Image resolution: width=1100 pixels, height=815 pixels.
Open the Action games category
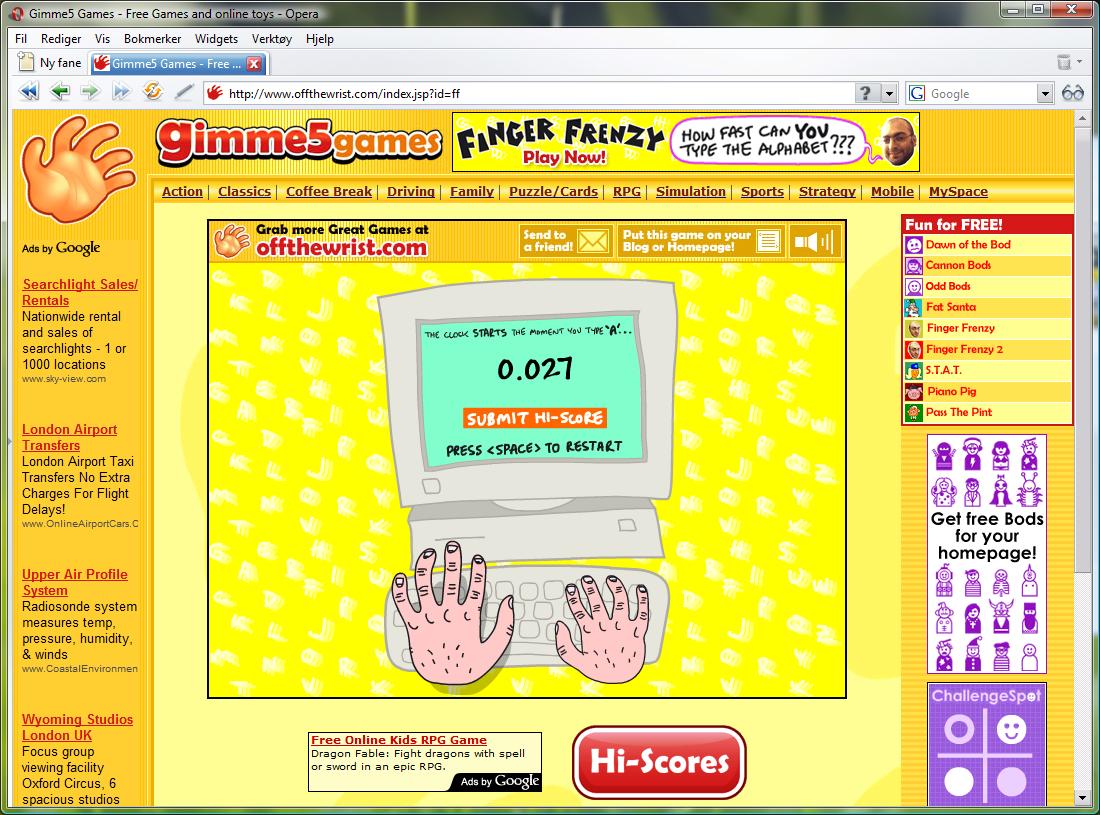pyautogui.click(x=182, y=191)
